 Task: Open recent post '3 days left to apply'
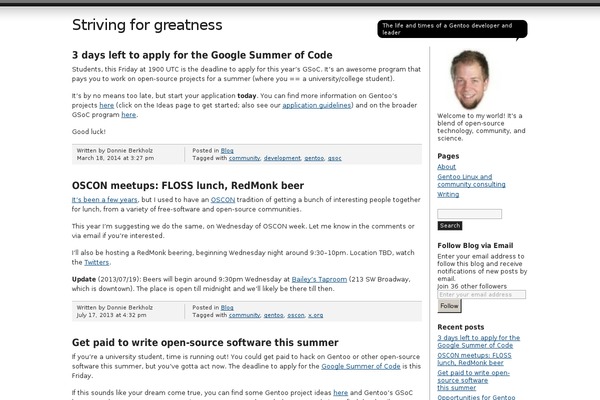click(478, 342)
